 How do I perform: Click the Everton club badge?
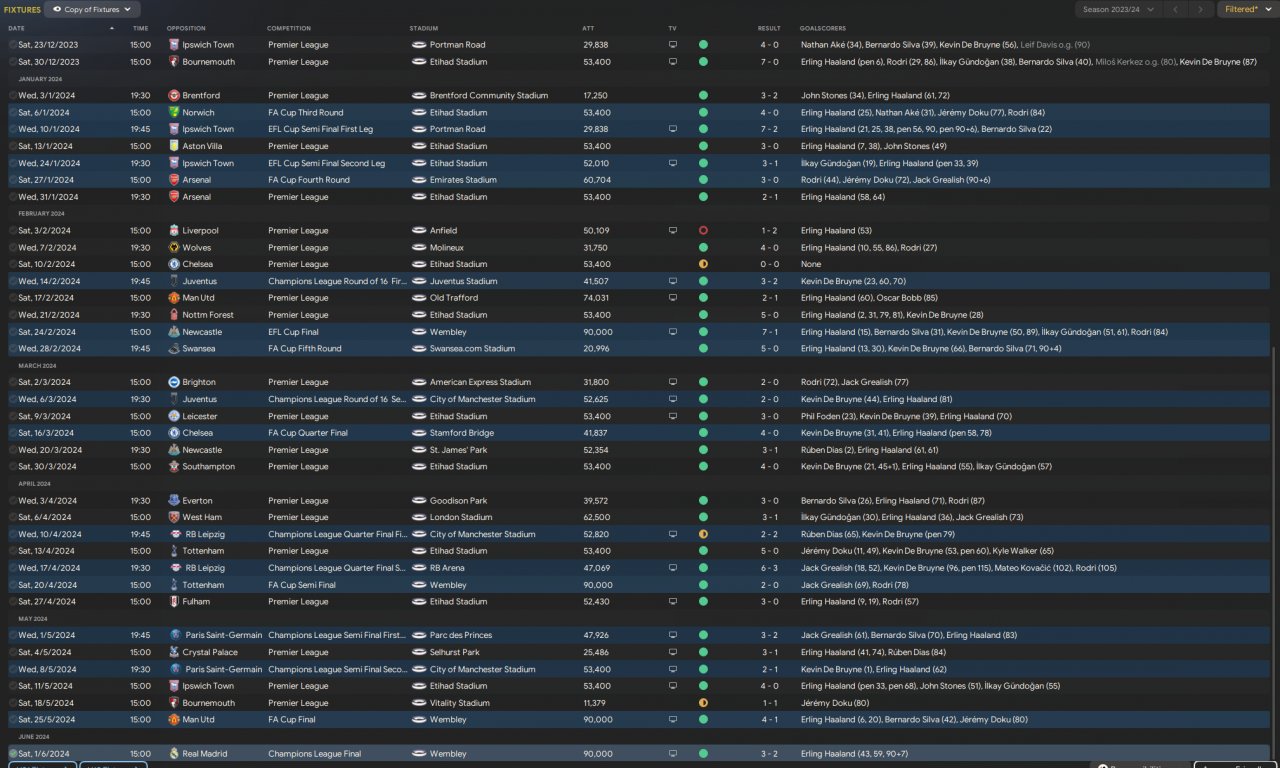pos(174,501)
